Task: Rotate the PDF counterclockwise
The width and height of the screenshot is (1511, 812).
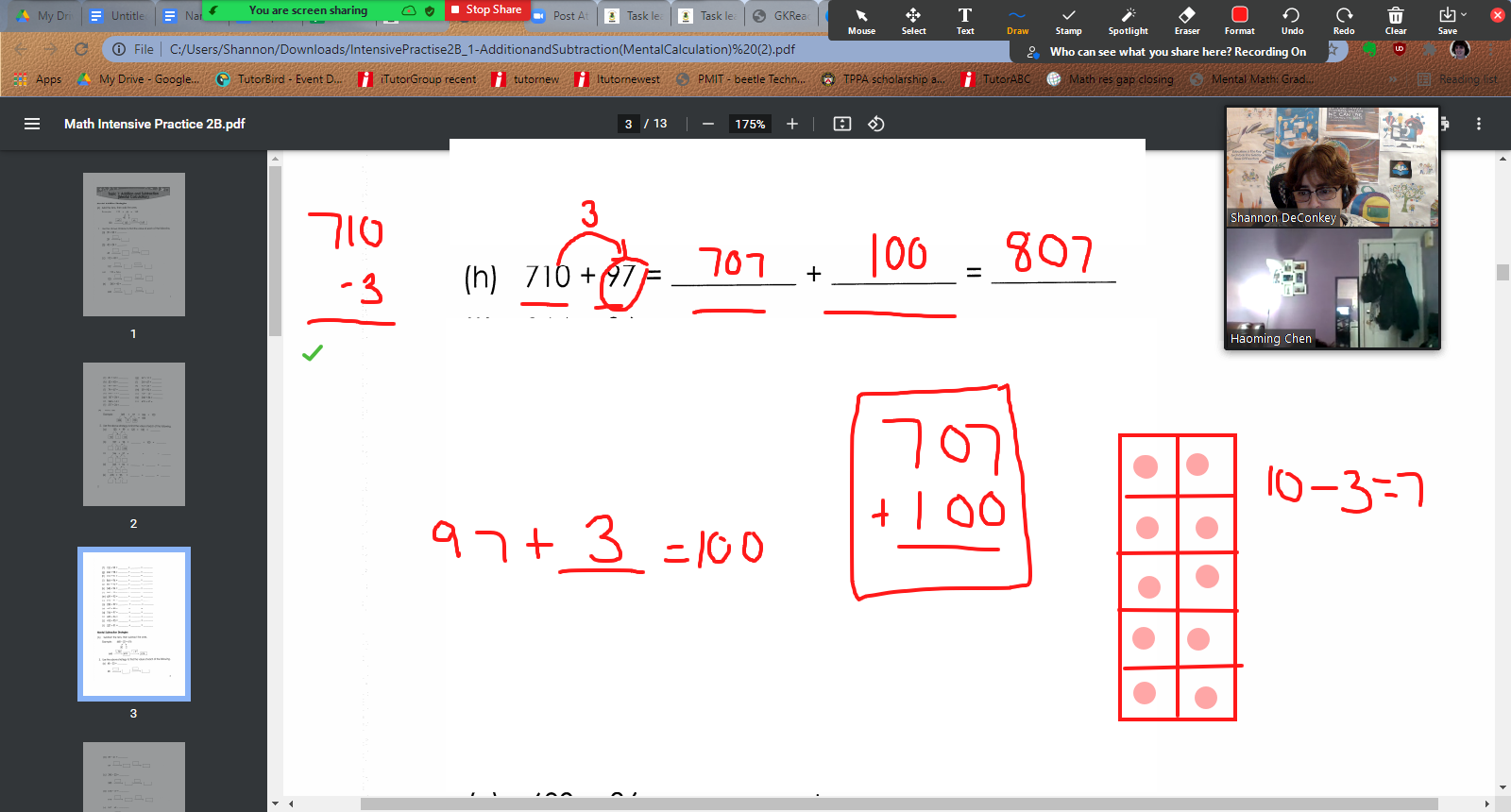Action: [x=876, y=124]
